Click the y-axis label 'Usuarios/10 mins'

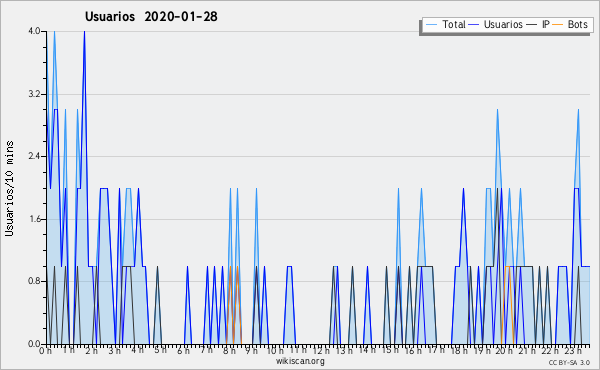[9, 189]
